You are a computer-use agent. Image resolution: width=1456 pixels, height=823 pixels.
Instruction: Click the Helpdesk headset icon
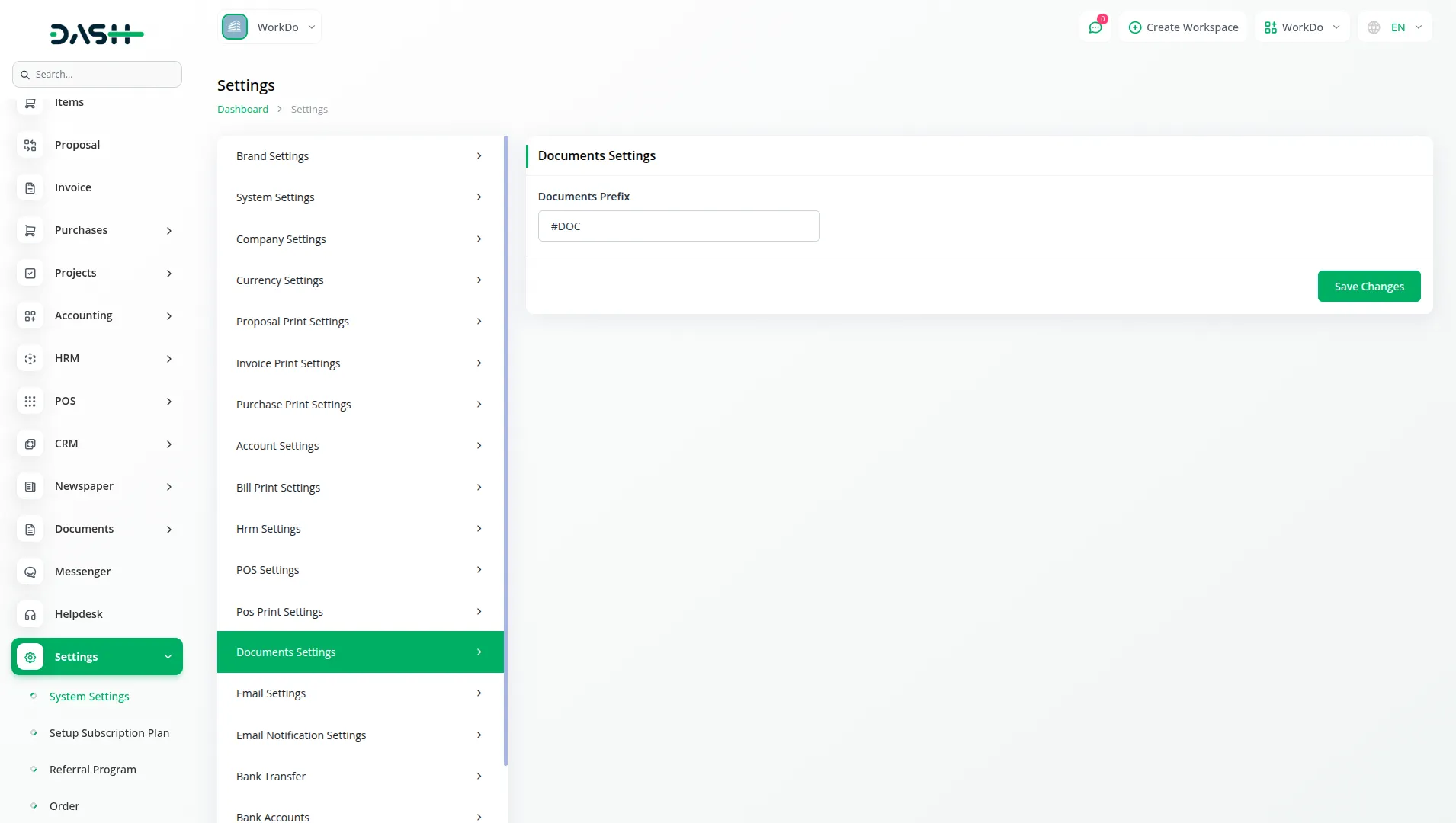(30, 614)
